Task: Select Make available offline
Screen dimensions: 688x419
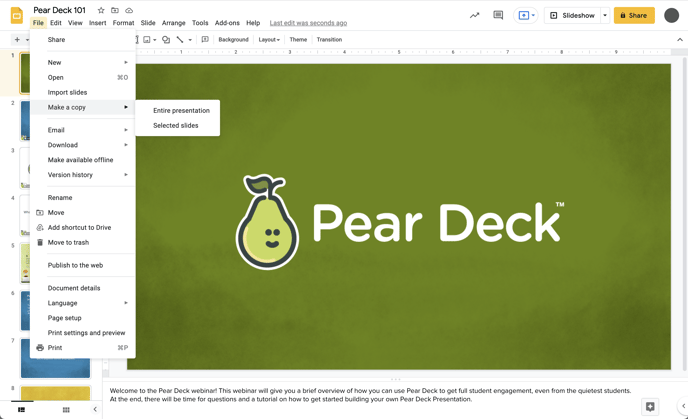Action: point(82,160)
